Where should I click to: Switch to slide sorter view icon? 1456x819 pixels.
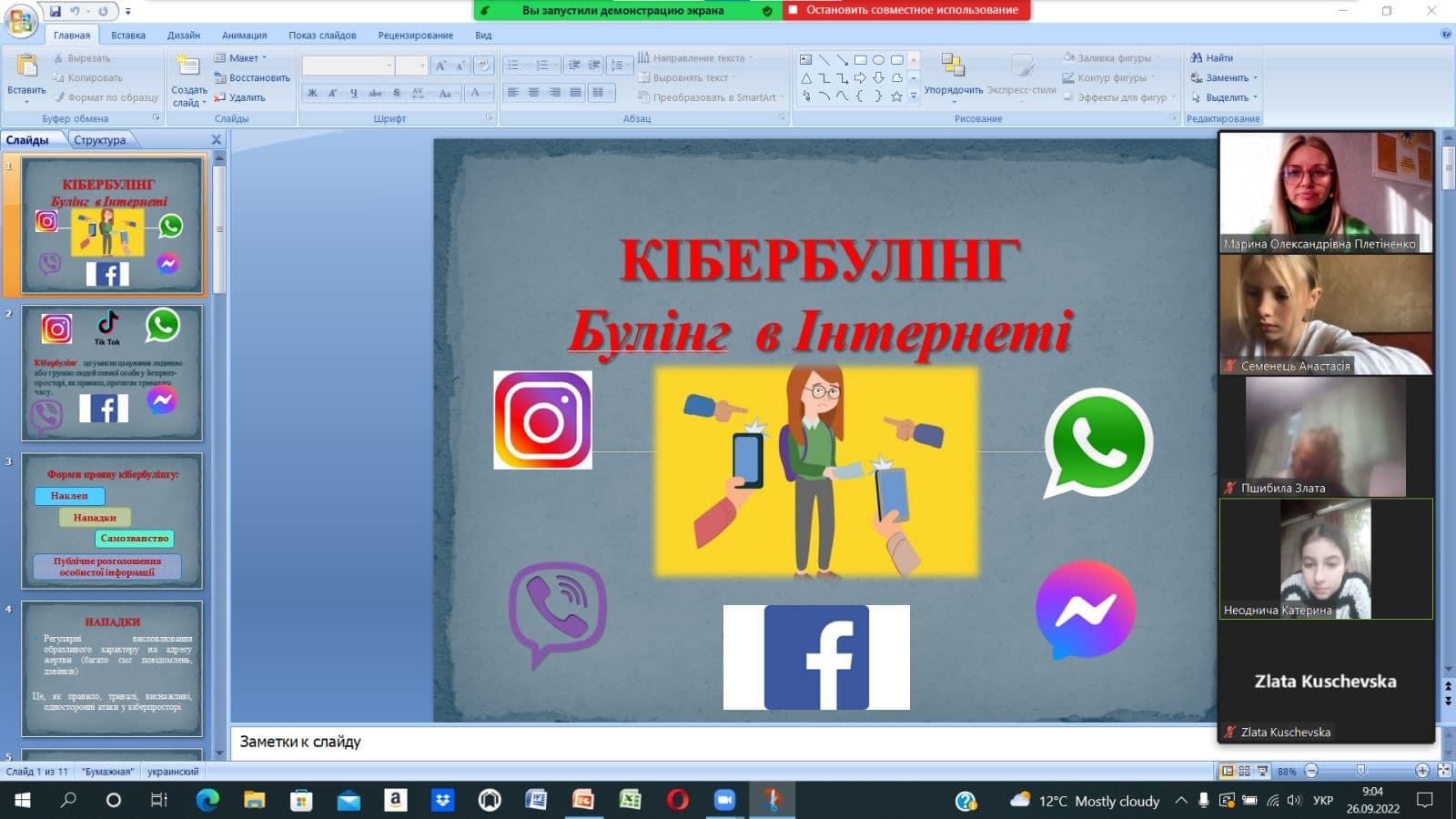(x=1244, y=771)
